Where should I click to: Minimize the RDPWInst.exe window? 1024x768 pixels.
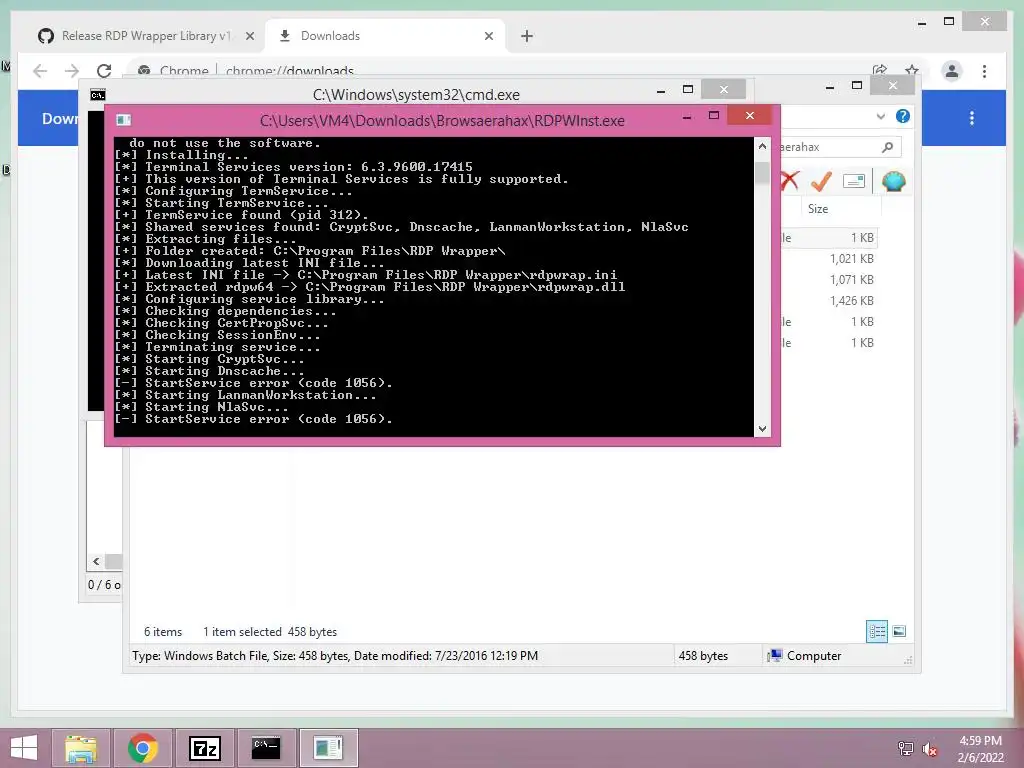pos(686,116)
